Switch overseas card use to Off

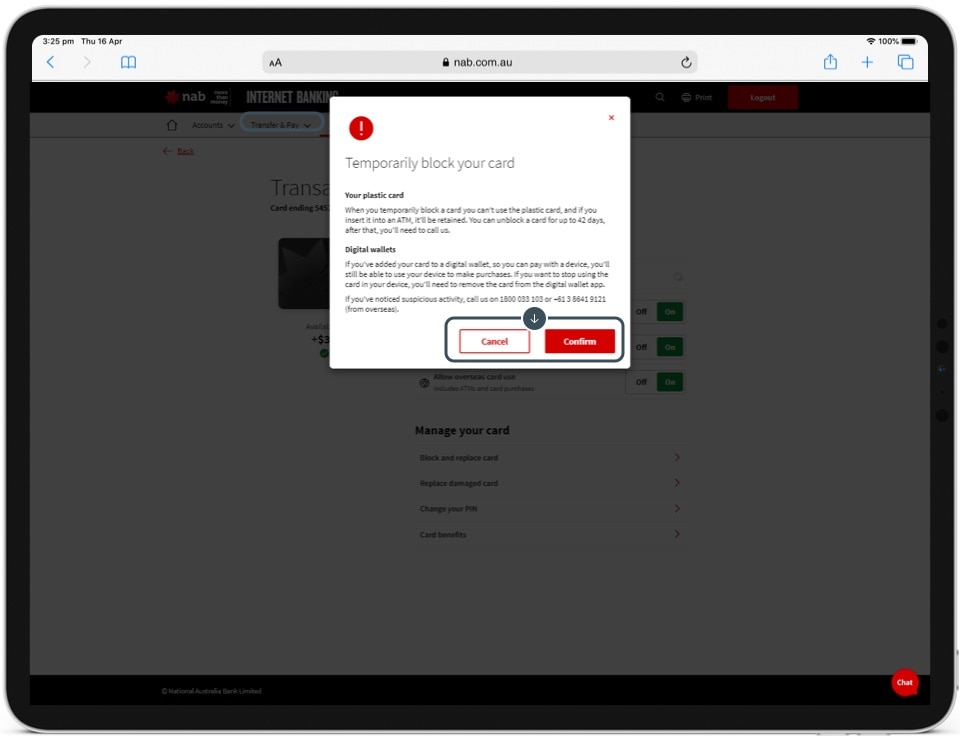pos(641,382)
